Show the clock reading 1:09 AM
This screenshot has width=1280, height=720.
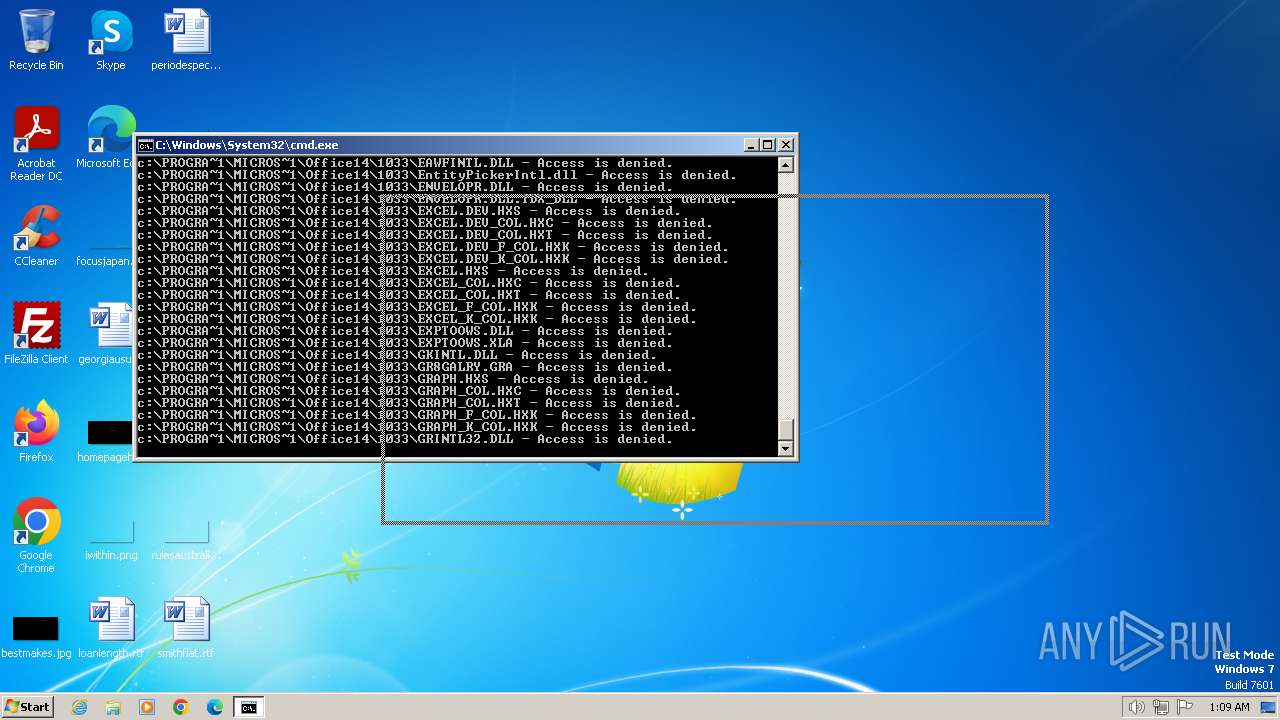[x=1229, y=707]
